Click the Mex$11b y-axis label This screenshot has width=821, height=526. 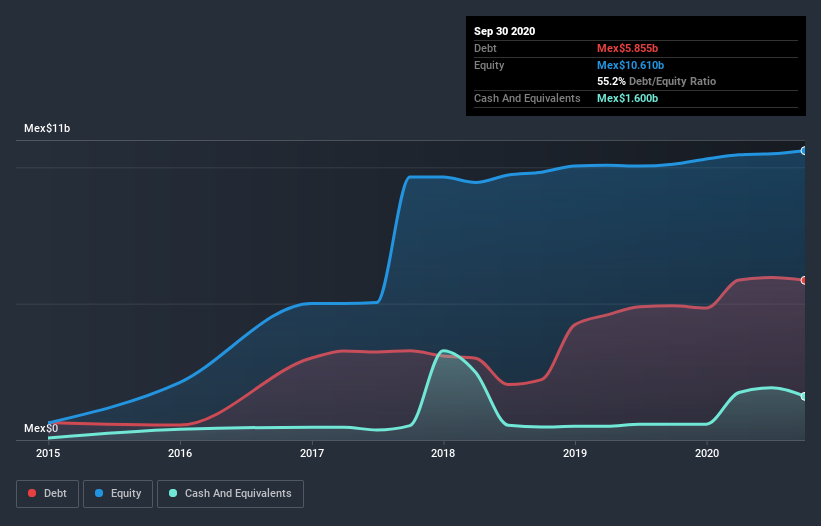(x=47, y=128)
